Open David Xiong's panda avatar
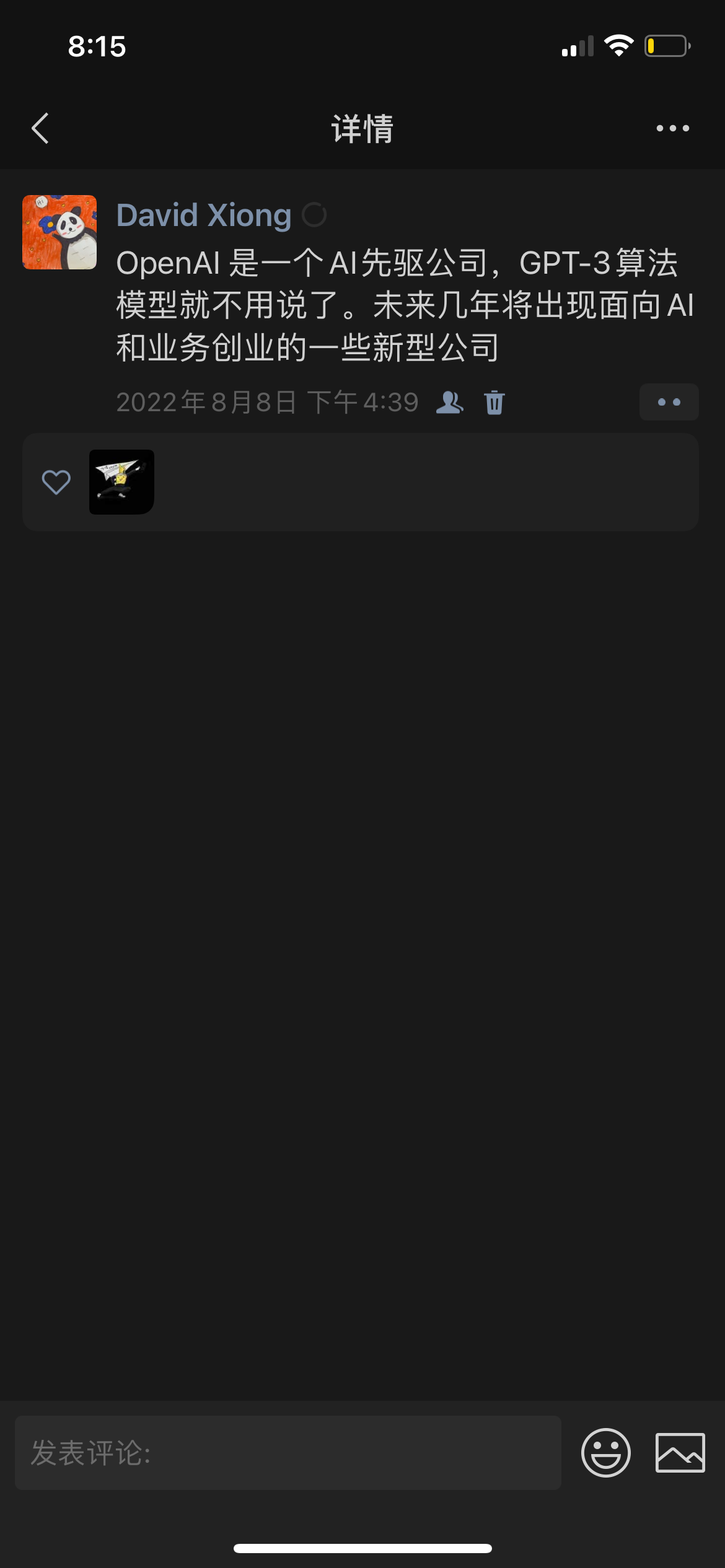Screen dimensions: 725x1568 tap(59, 232)
